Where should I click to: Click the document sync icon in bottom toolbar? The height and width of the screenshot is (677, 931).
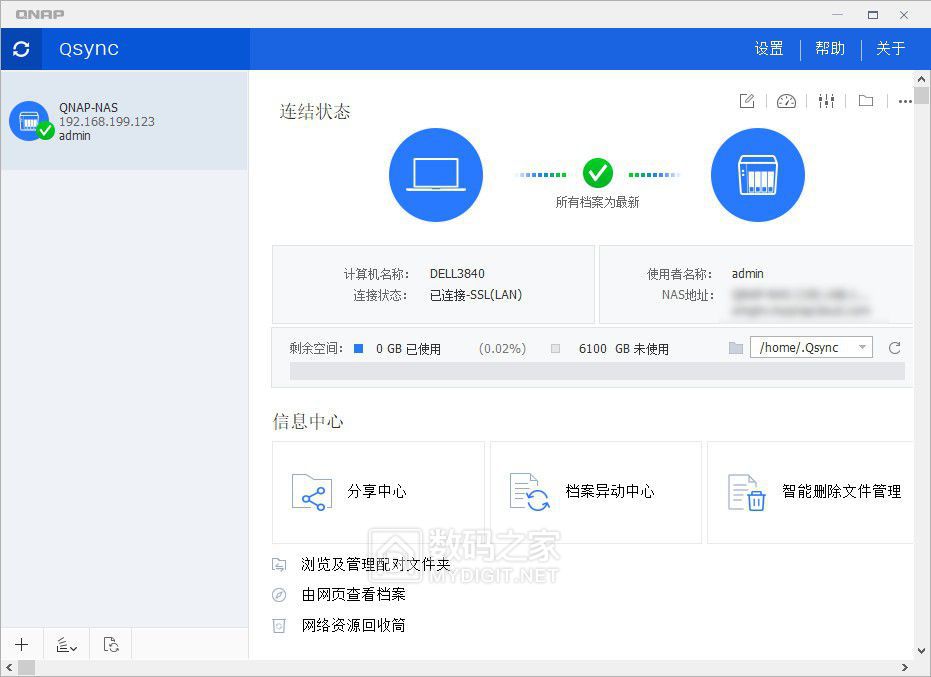pyautogui.click(x=110, y=645)
